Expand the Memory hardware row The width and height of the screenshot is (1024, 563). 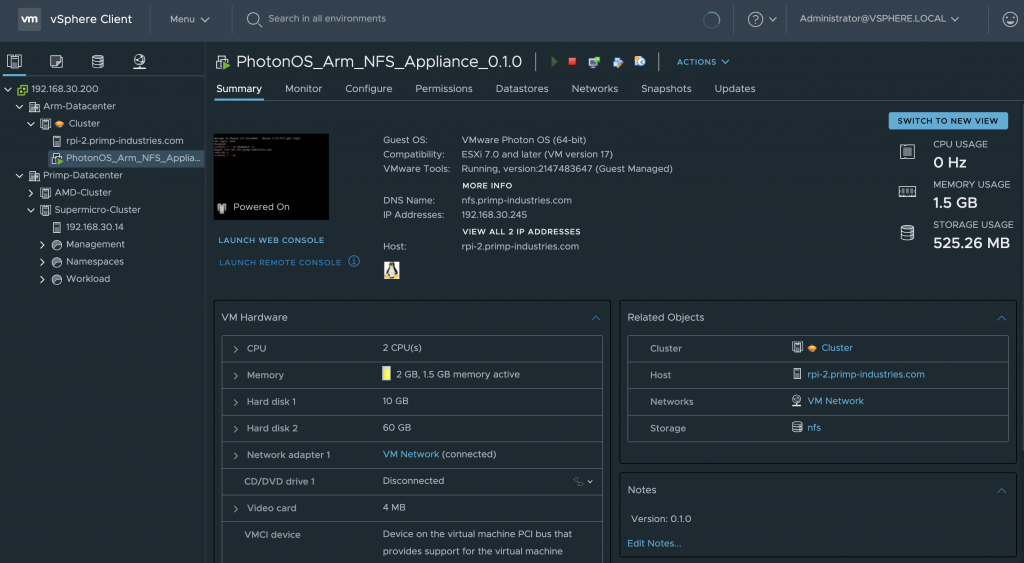pyautogui.click(x=235, y=375)
